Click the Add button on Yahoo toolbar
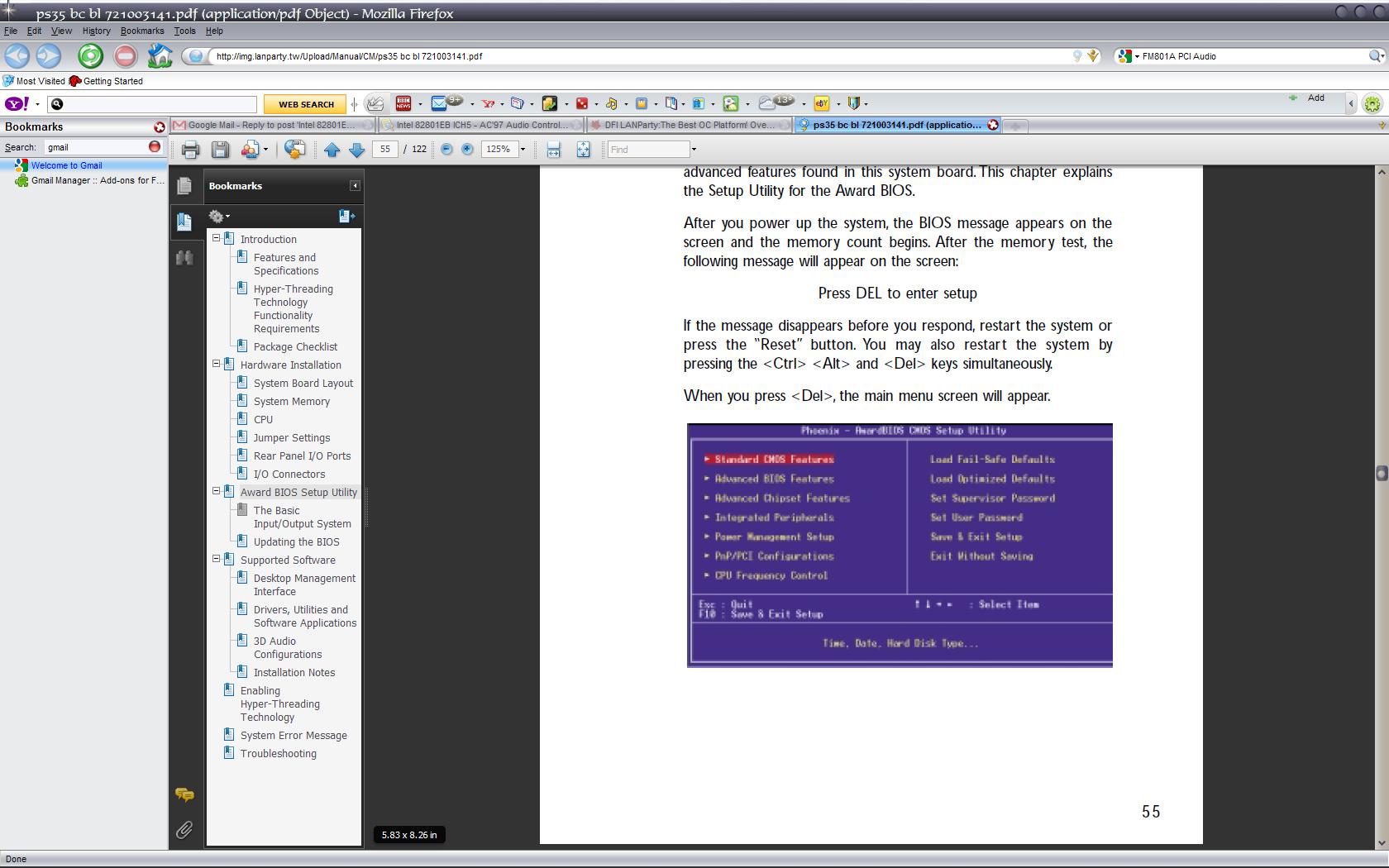The width and height of the screenshot is (1389, 868). 1307,98
